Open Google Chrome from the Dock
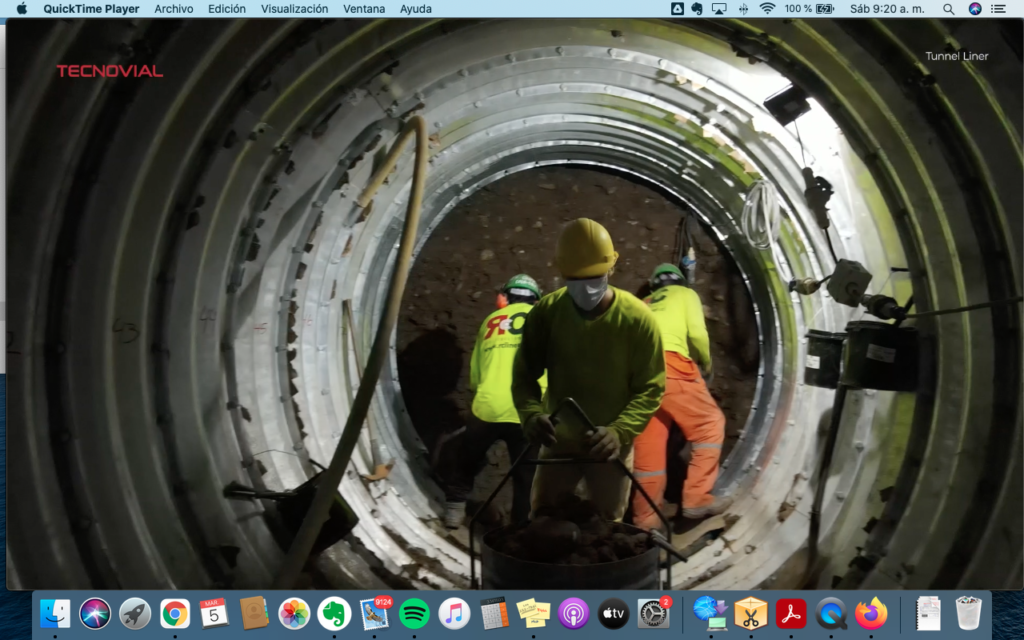The height and width of the screenshot is (640, 1024). (174, 614)
